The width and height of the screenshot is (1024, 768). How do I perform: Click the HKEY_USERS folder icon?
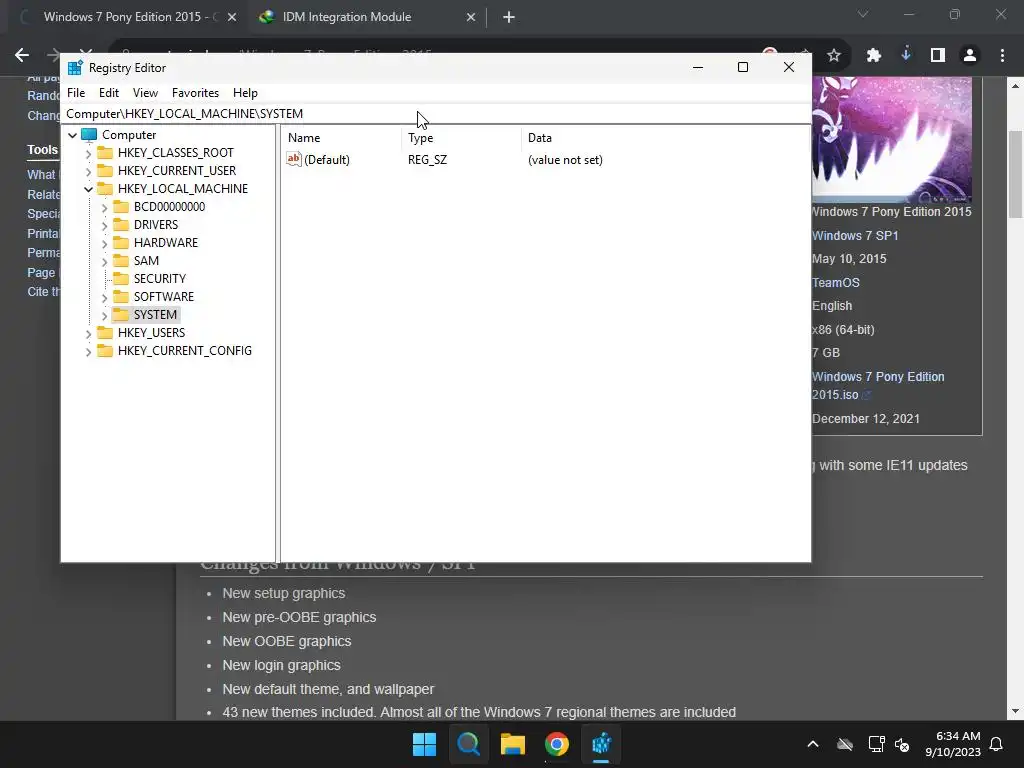pyautogui.click(x=105, y=333)
